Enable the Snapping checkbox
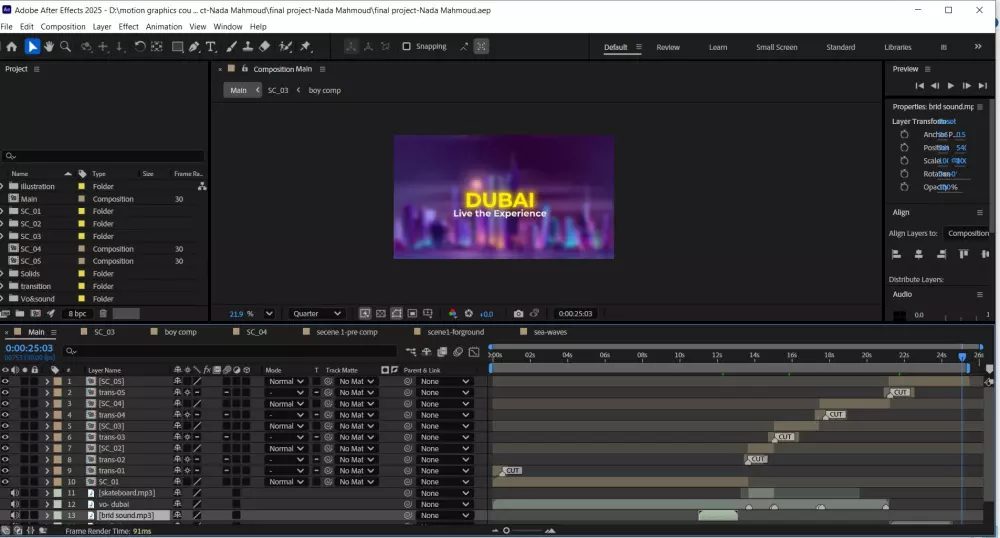 point(407,46)
